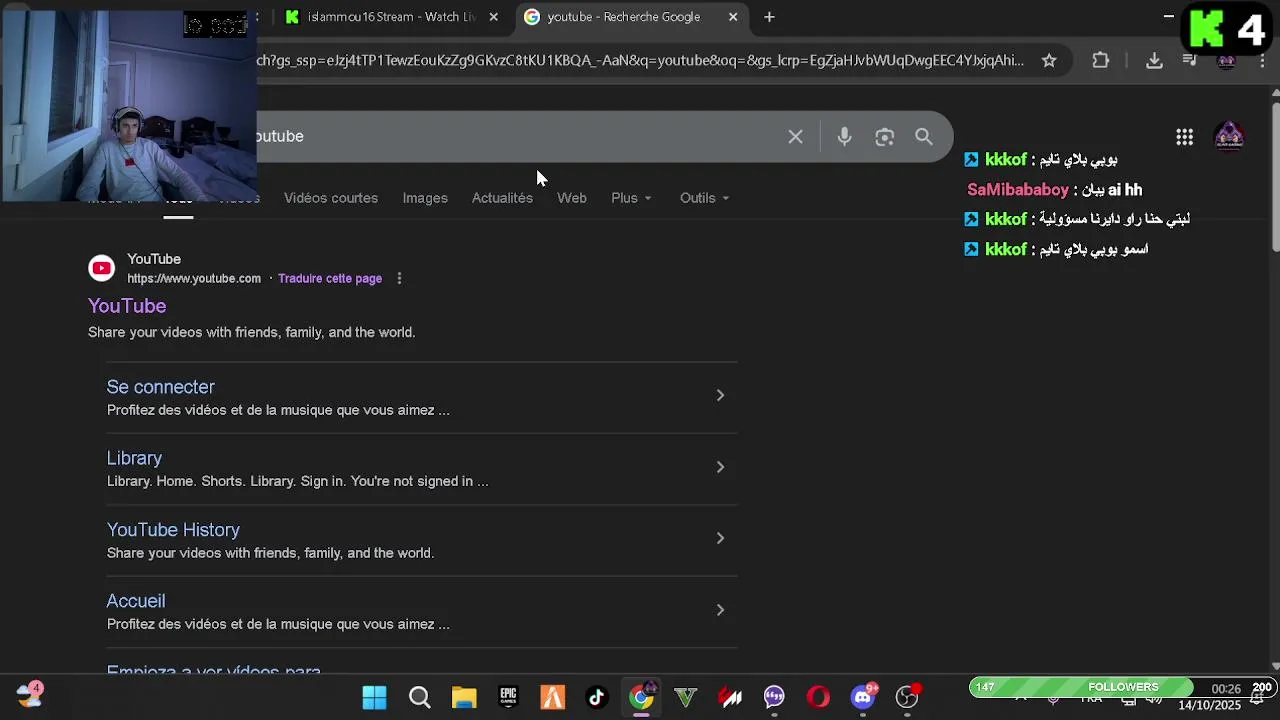This screenshot has height=720, width=1280.
Task: Click Traduire cette page link
Action: 330,279
